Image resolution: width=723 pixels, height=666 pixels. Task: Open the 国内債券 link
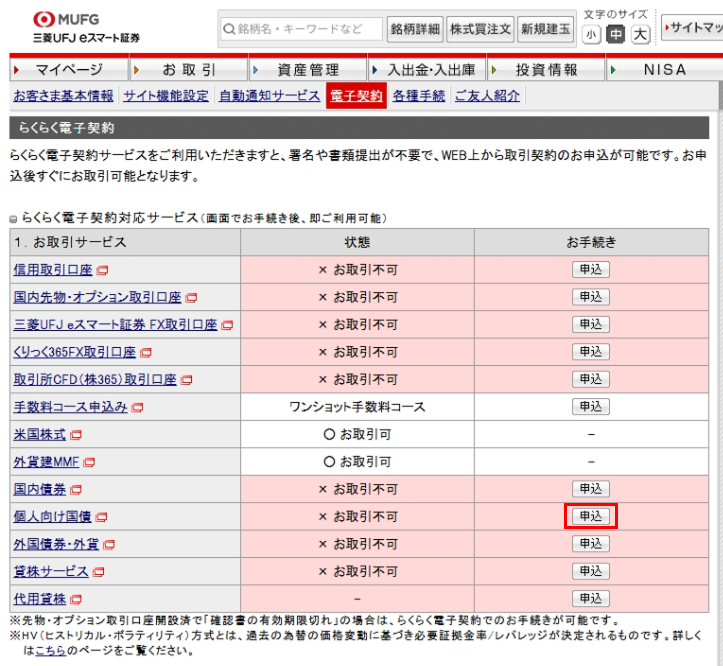tap(40, 490)
